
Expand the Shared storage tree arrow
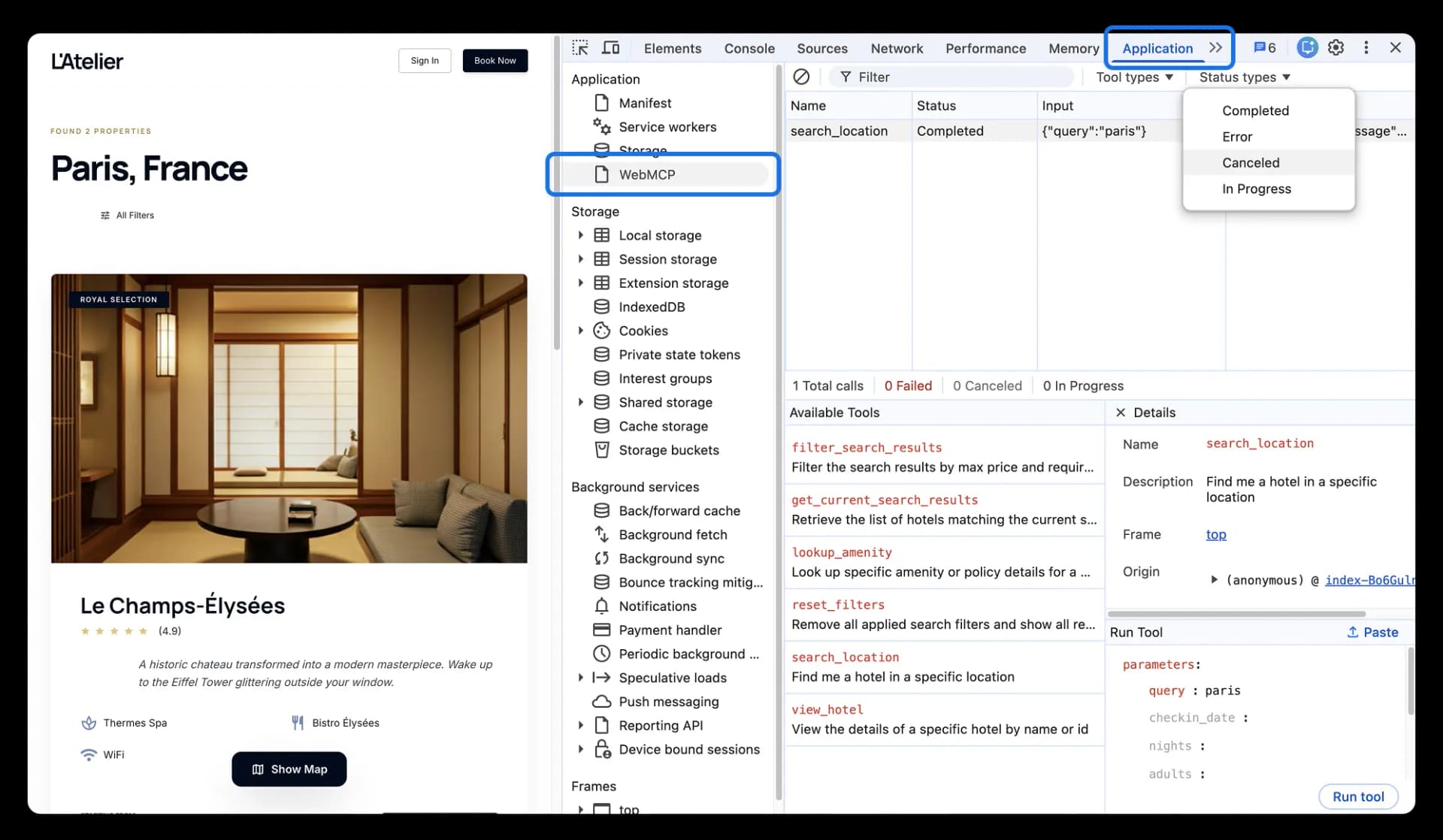[580, 403]
